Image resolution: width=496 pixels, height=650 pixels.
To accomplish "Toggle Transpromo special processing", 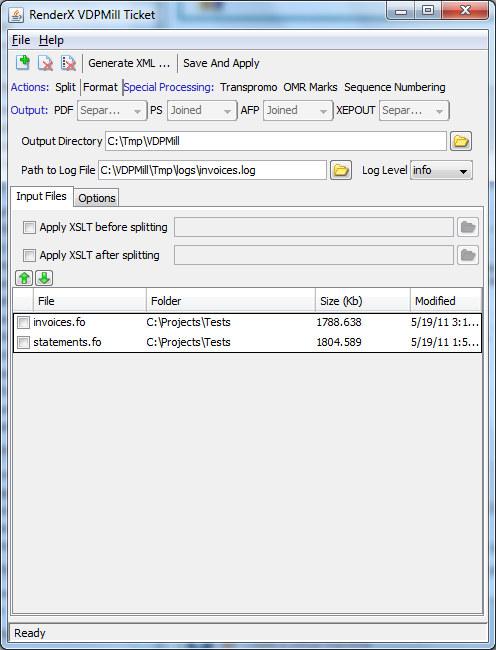I will point(249,87).
